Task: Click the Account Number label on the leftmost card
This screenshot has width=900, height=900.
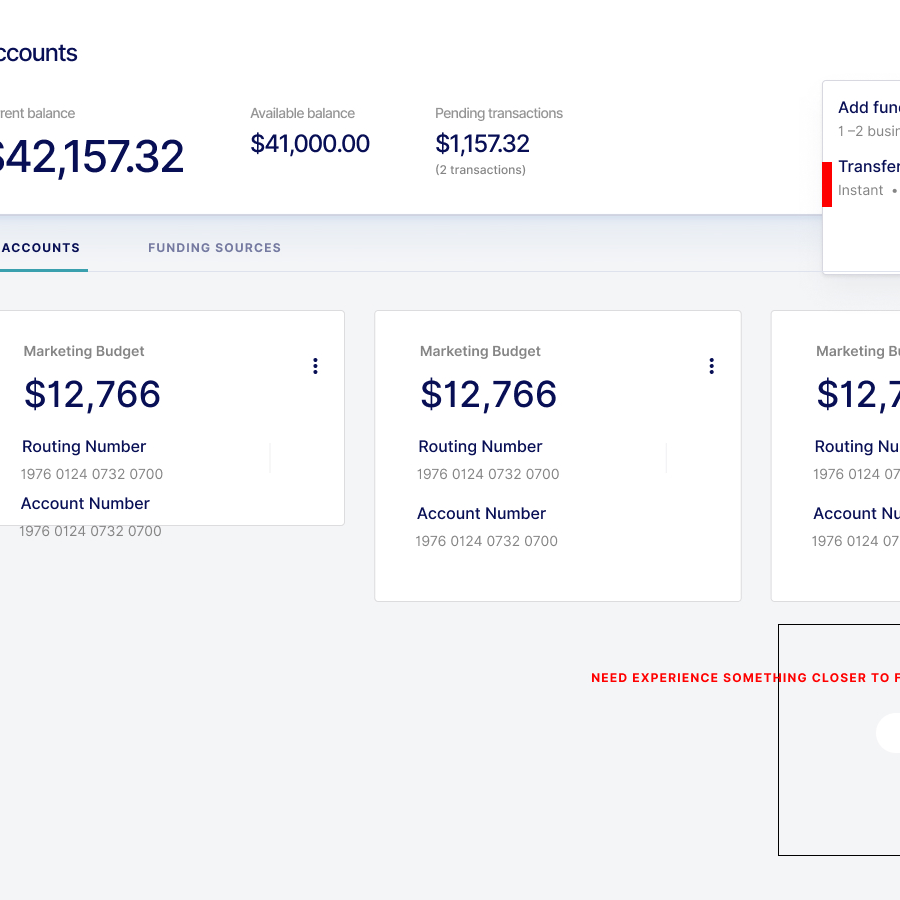Action: pos(85,503)
